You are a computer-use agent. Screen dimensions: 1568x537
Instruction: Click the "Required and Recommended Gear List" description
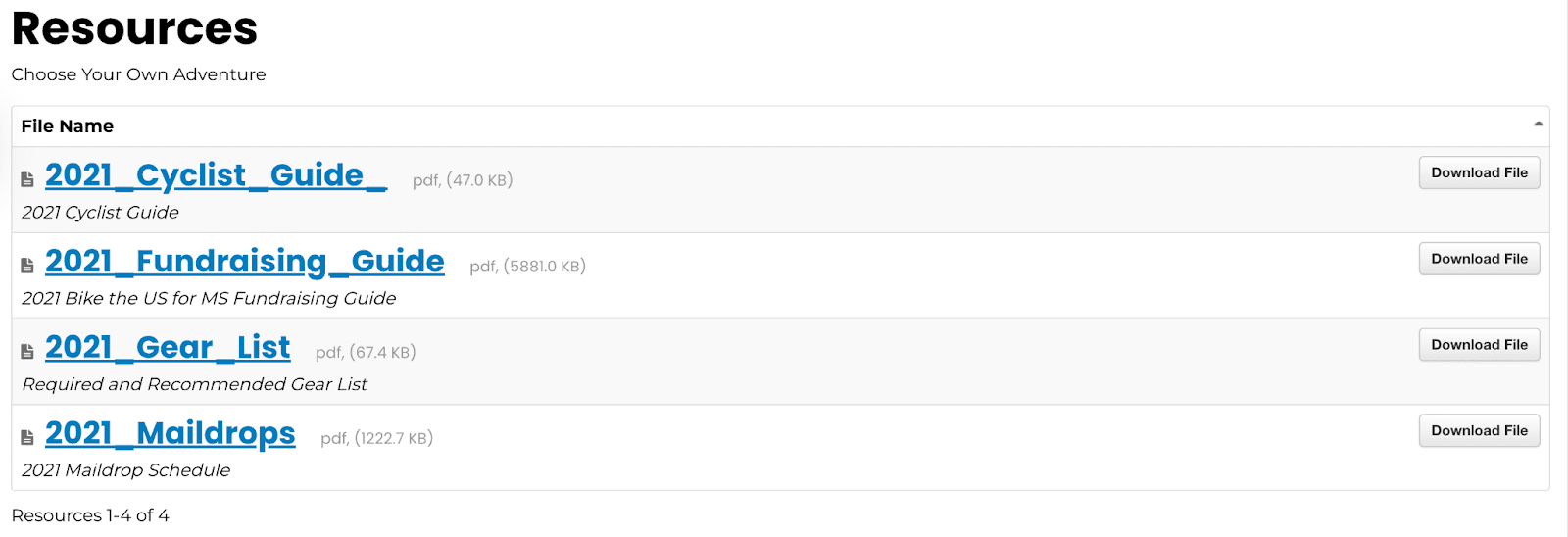coord(194,385)
